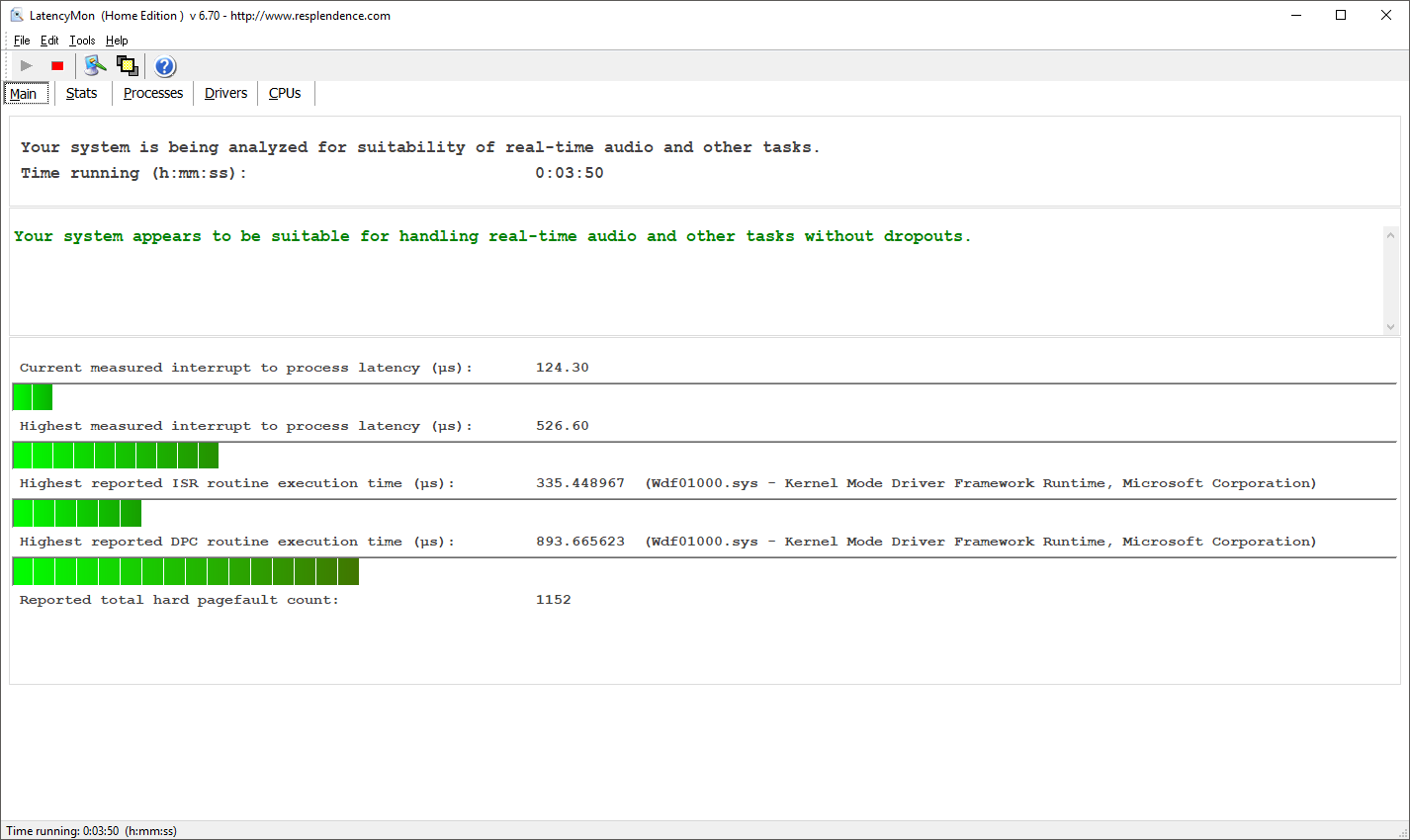
Task: Click the 'Your system is being analyzed' text
Action: (x=420, y=147)
